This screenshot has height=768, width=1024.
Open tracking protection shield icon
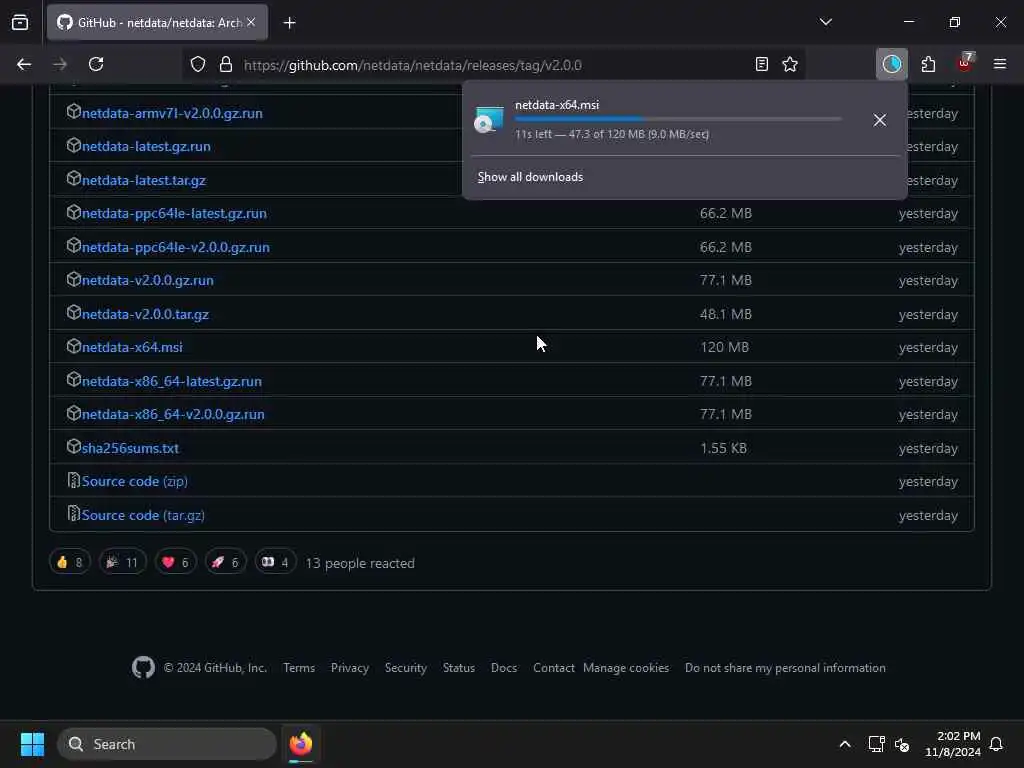coord(198,64)
